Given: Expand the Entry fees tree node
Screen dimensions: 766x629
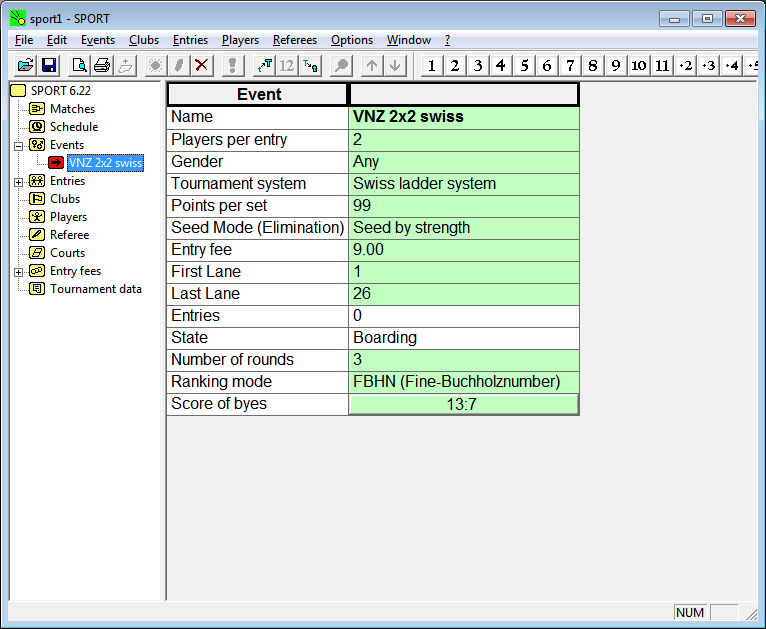Looking at the screenshot, I should coord(18,271).
